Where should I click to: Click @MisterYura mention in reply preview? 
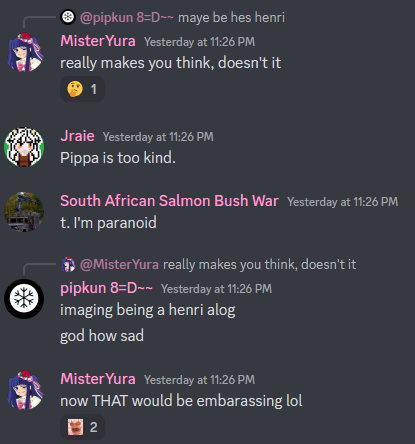[119, 264]
